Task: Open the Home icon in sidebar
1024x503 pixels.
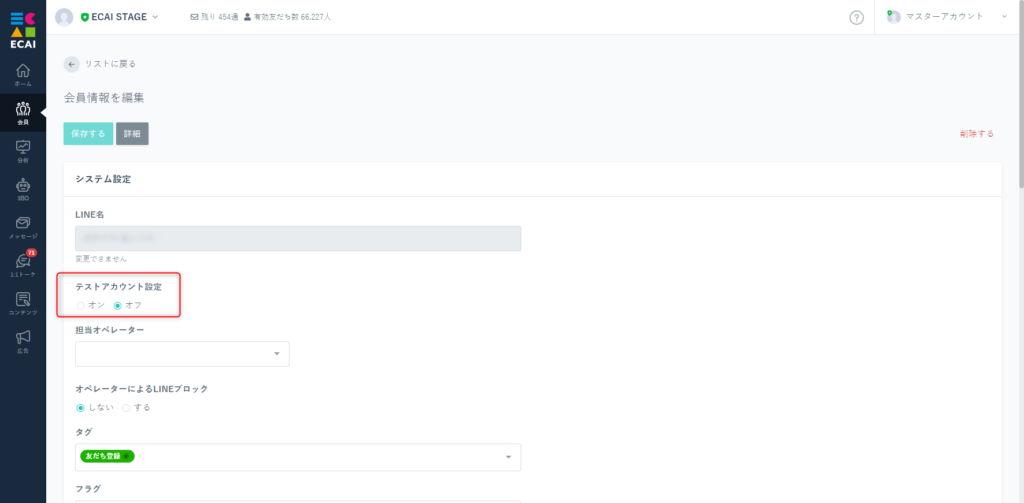Action: 23,71
